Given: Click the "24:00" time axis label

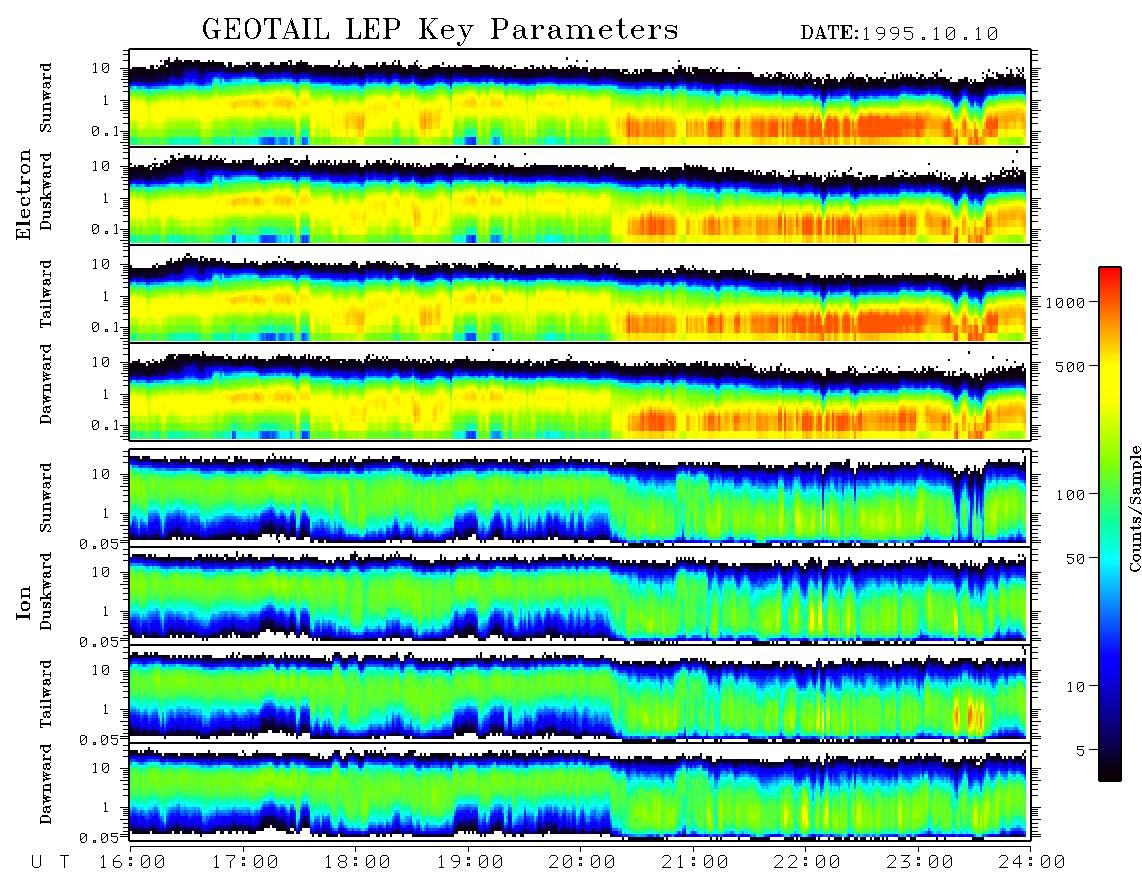Looking at the screenshot, I should (x=1032, y=862).
